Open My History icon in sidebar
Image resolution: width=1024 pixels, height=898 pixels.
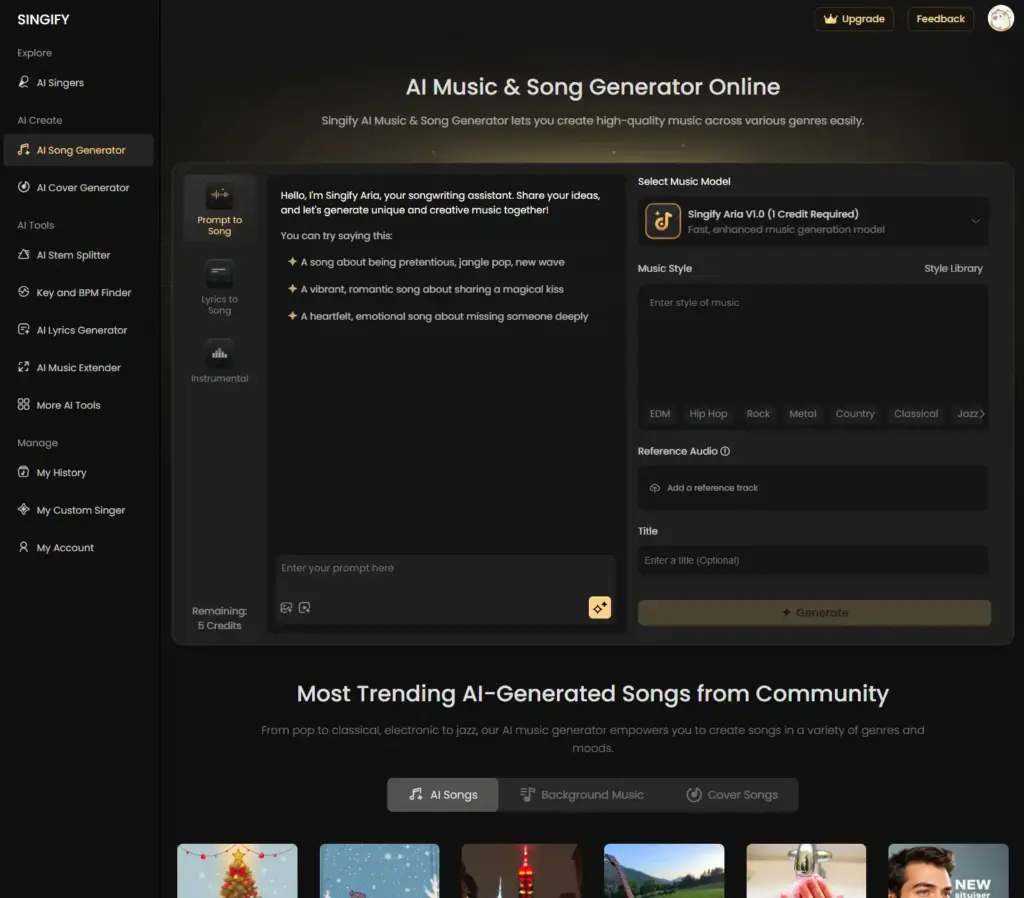point(24,472)
